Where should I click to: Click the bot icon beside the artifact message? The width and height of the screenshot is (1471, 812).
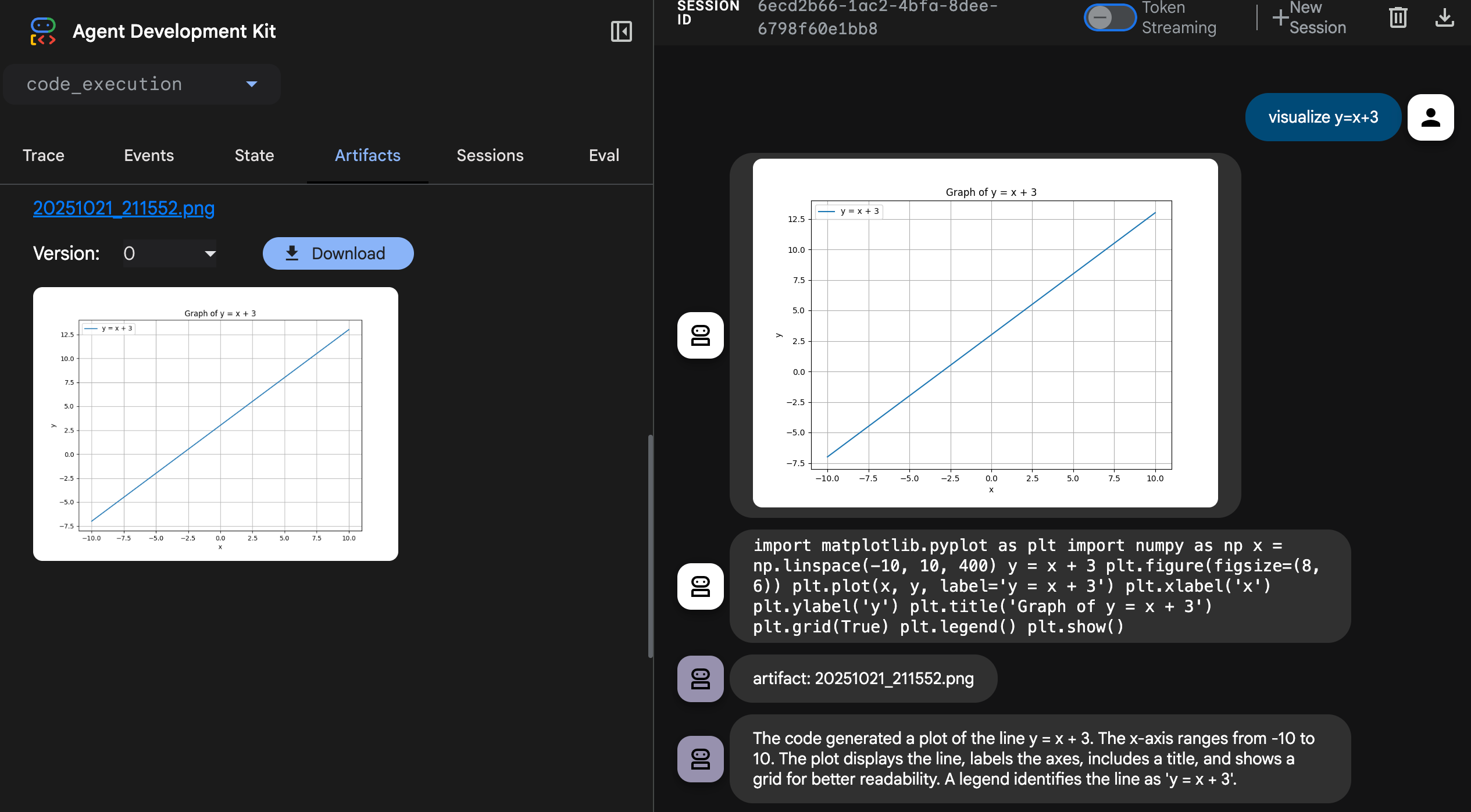coord(700,678)
